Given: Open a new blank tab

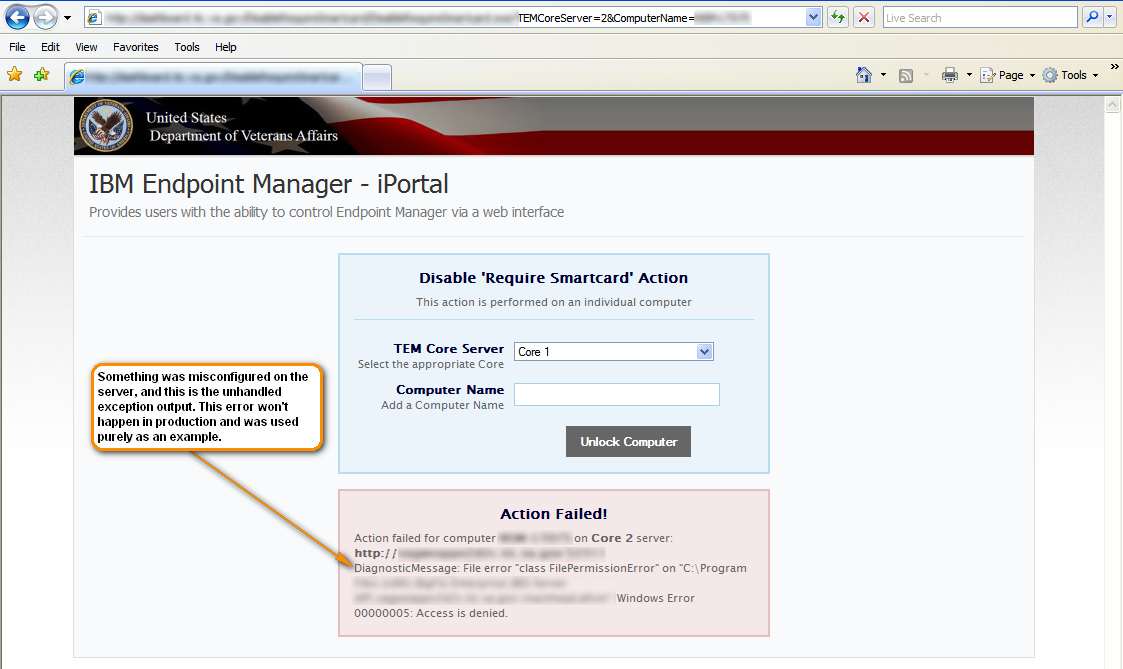Looking at the screenshot, I should click(x=377, y=77).
